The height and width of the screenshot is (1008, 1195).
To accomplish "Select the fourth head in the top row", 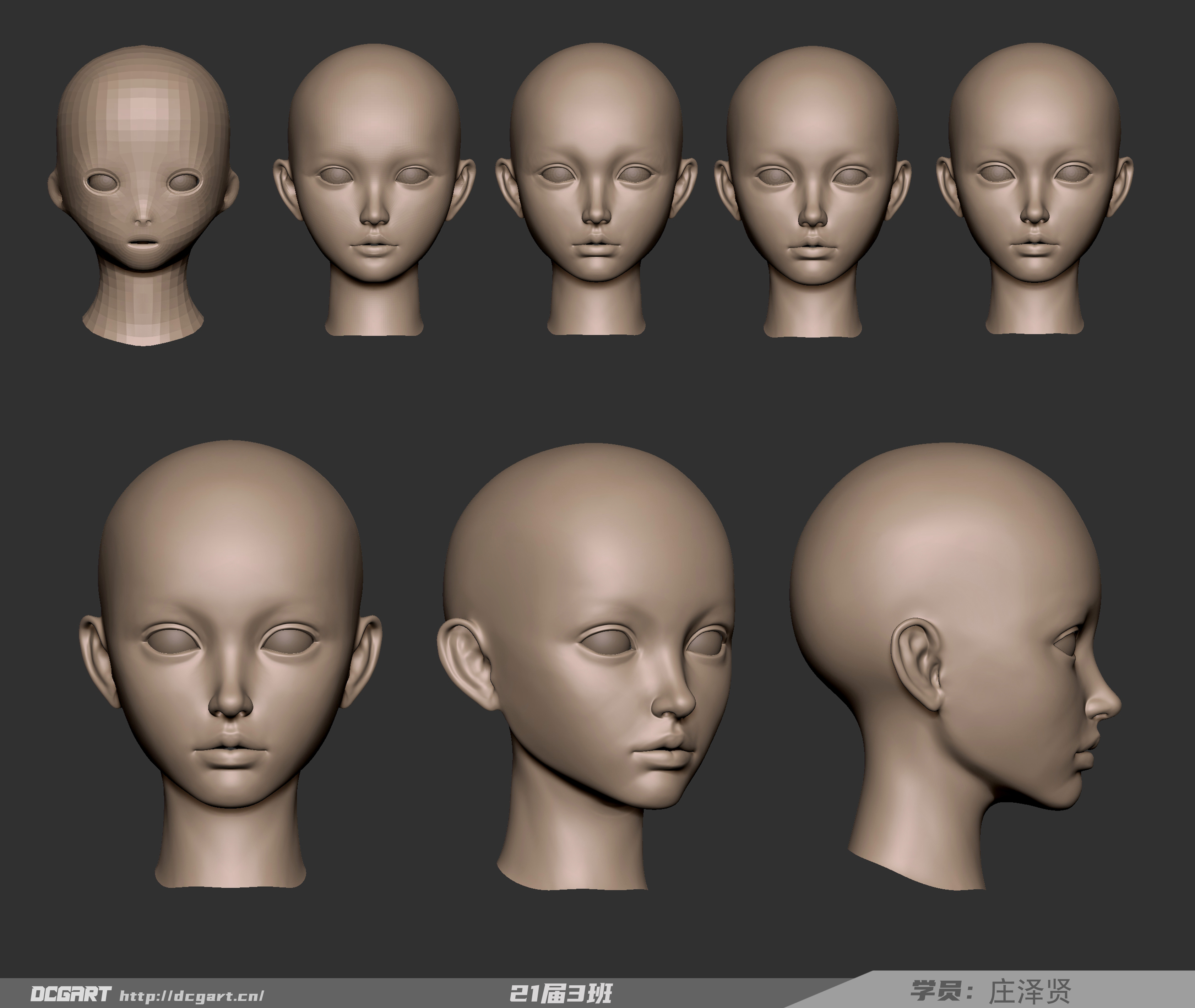I will 813,191.
